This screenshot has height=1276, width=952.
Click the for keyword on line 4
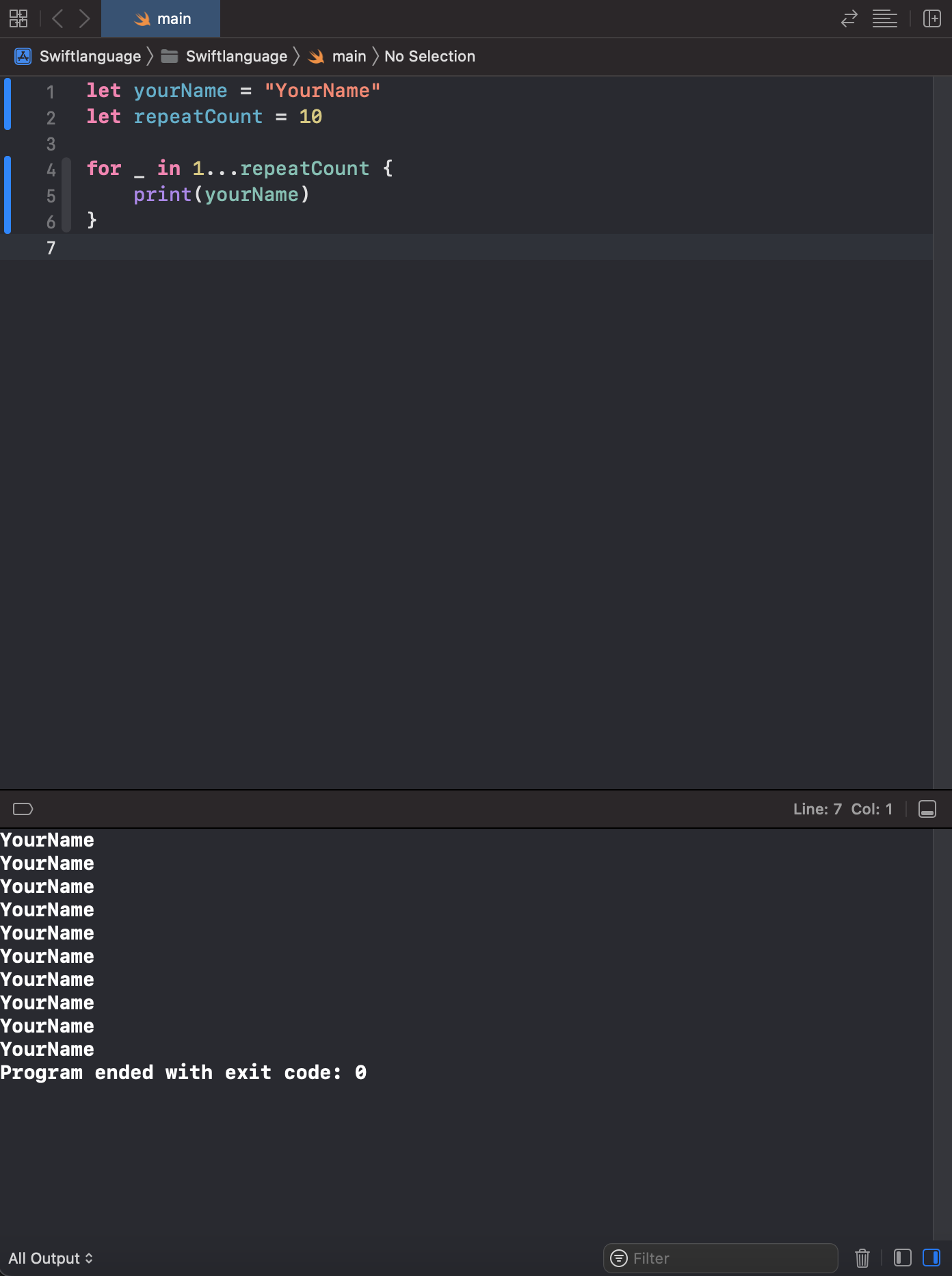click(x=104, y=168)
